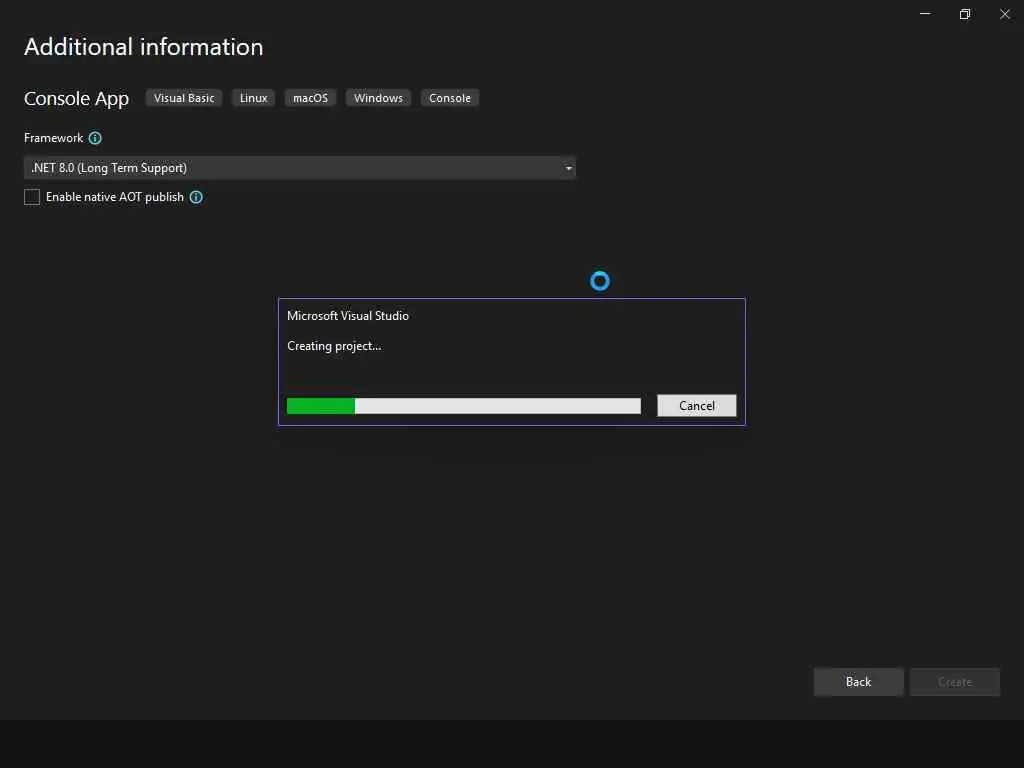Minimize the window
The image size is (1024, 768).
pos(925,14)
